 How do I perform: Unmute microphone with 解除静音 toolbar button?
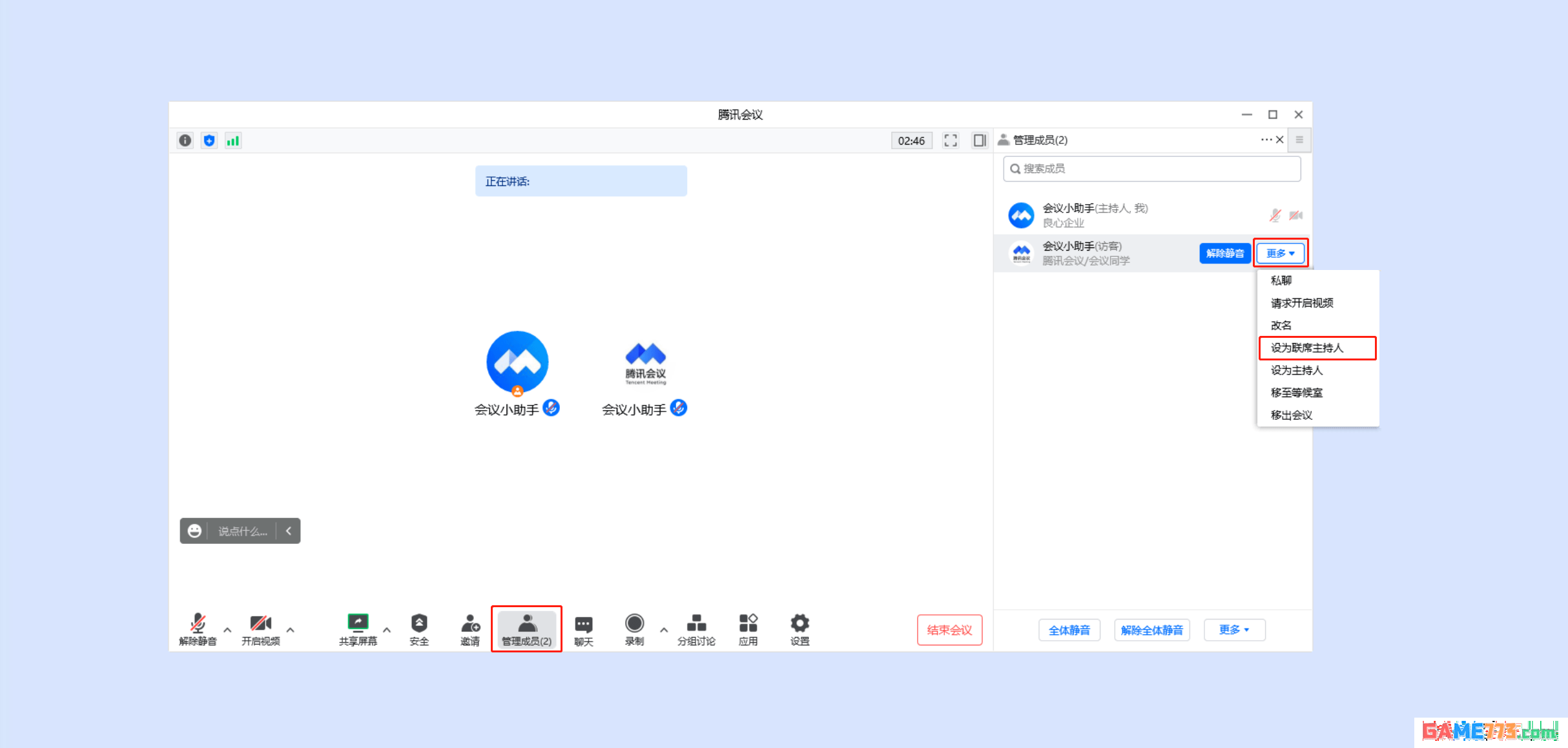pos(198,629)
